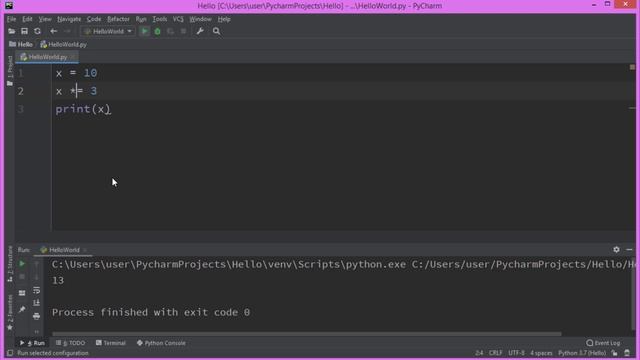The width and height of the screenshot is (640, 360).
Task: Click the Back navigation arrow
Action: coord(53,31)
